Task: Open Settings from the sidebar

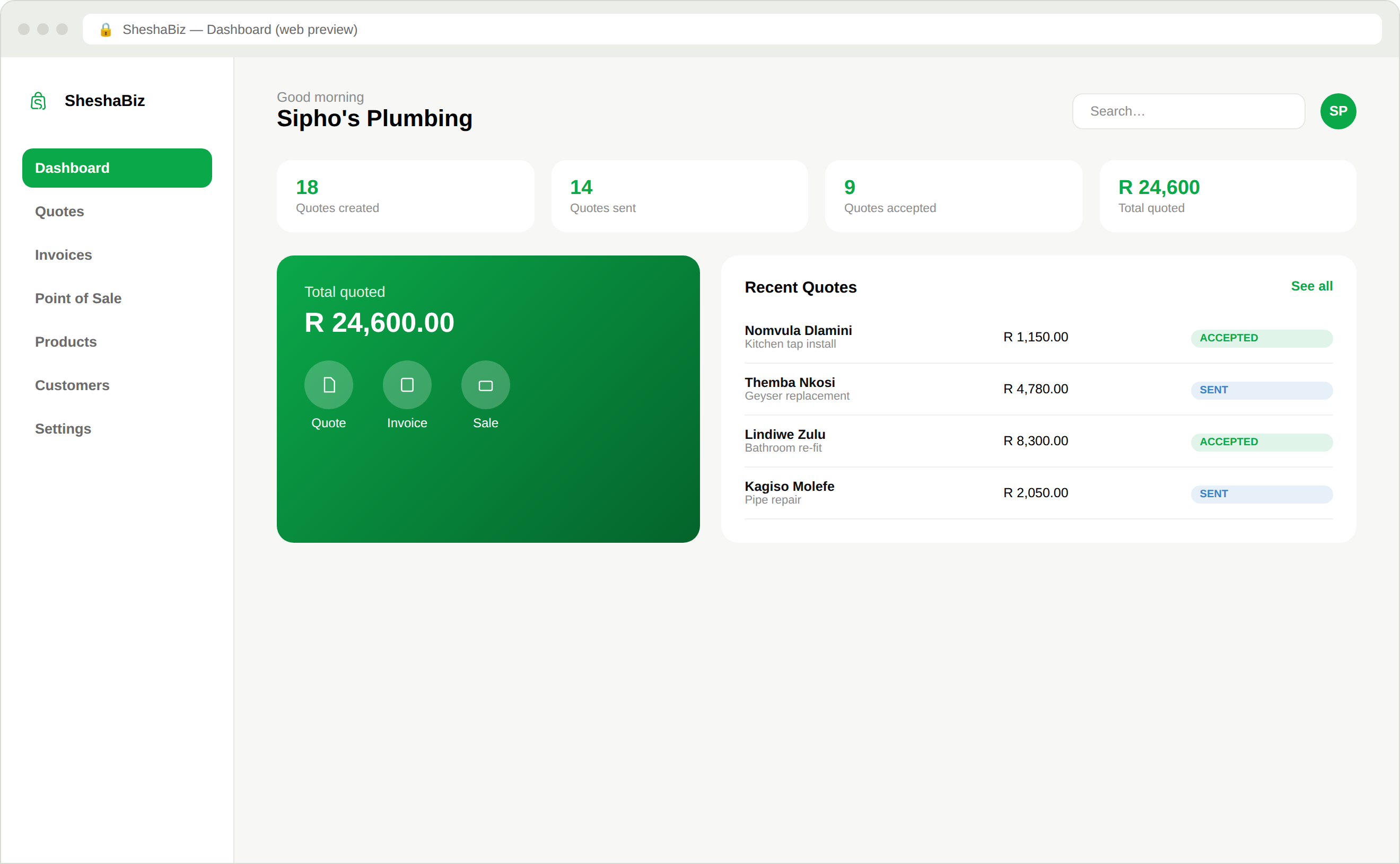Action: tap(117, 429)
